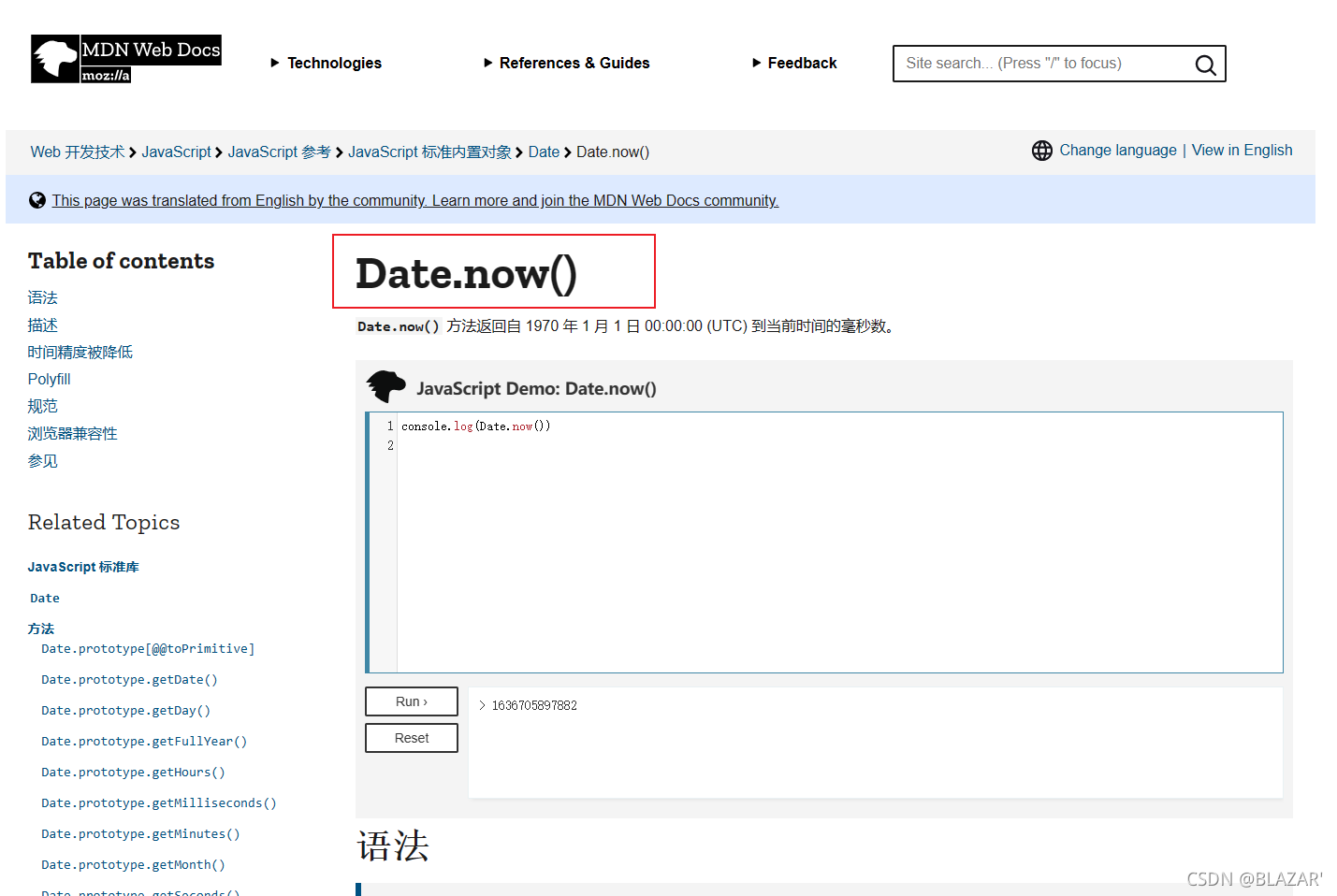Click the 语法 section heading
This screenshot has height=896, width=1337.
[393, 845]
